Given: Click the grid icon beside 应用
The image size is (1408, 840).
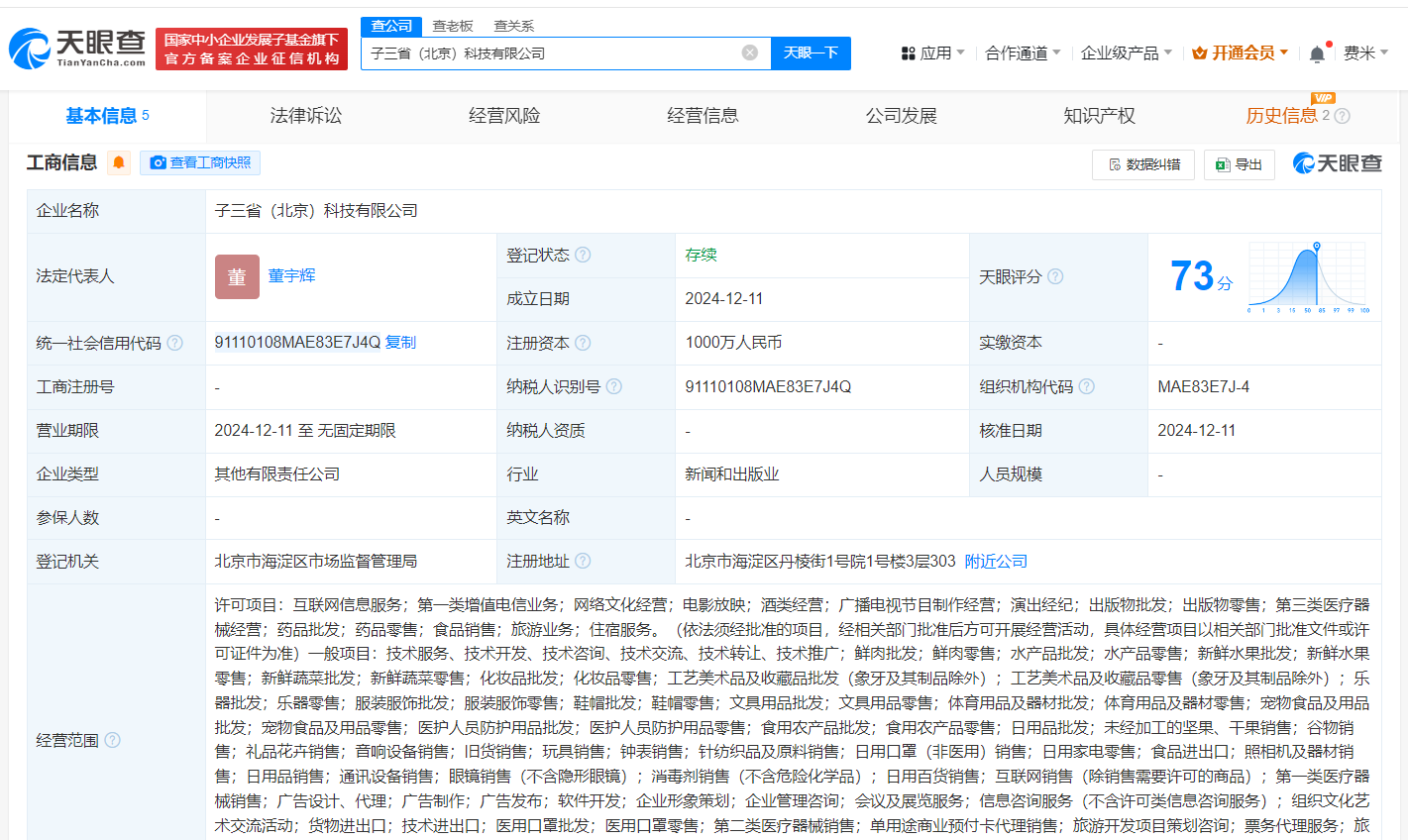Looking at the screenshot, I should (x=908, y=52).
